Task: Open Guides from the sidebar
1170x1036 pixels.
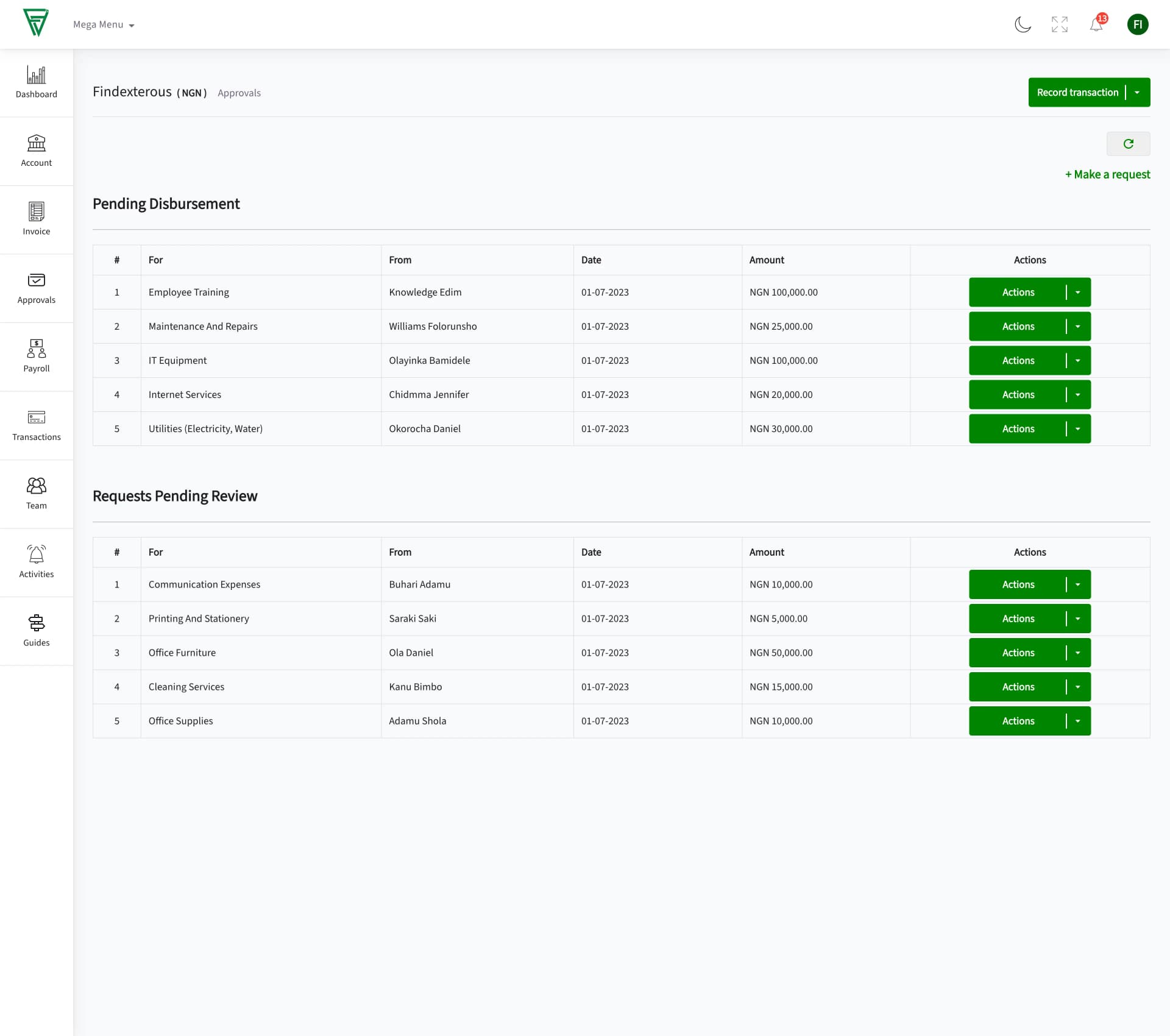Action: coord(37,631)
